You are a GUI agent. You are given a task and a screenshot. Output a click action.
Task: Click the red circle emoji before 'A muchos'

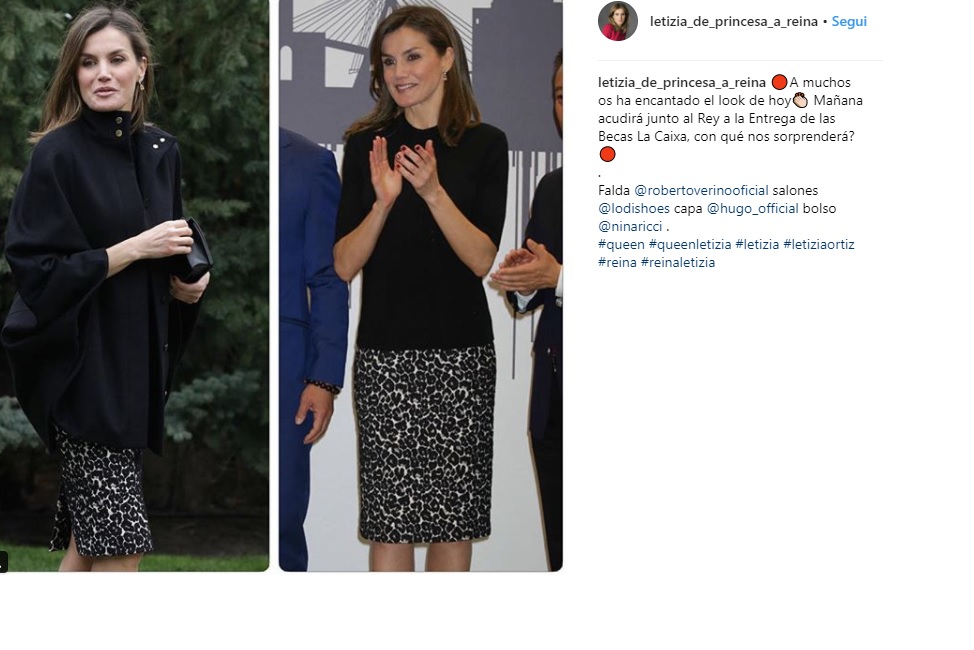click(779, 82)
